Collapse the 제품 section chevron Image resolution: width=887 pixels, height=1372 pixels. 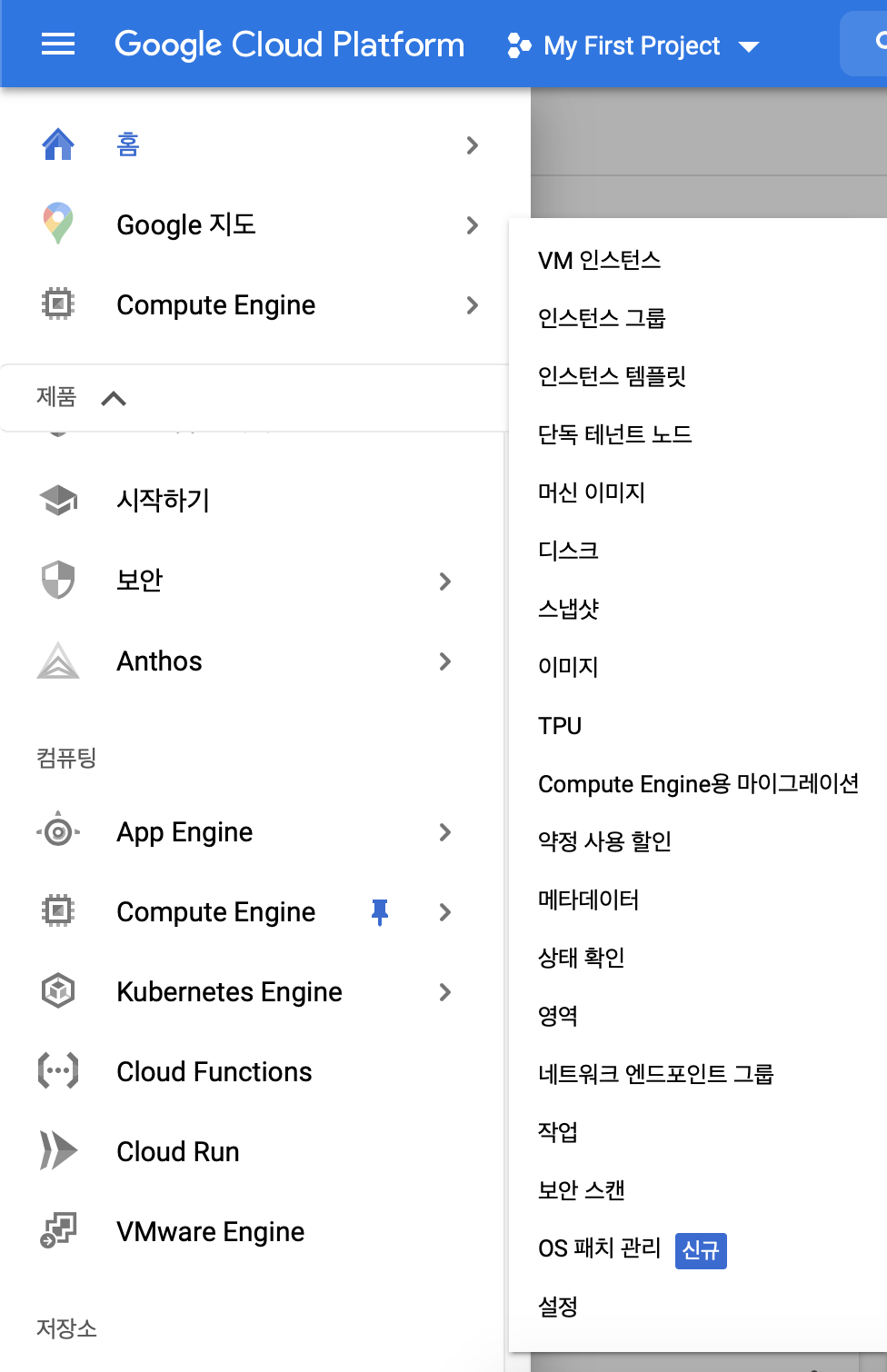point(114,398)
